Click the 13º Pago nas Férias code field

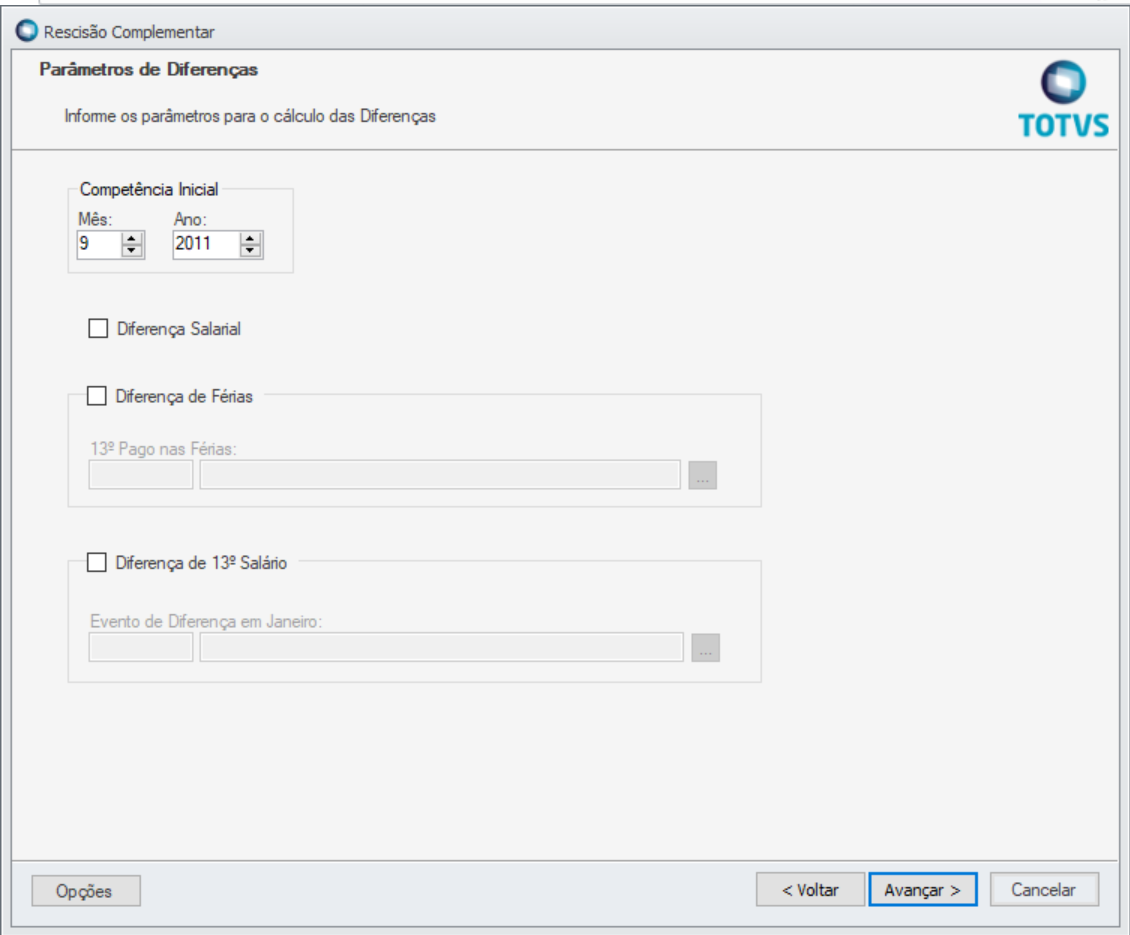point(140,475)
